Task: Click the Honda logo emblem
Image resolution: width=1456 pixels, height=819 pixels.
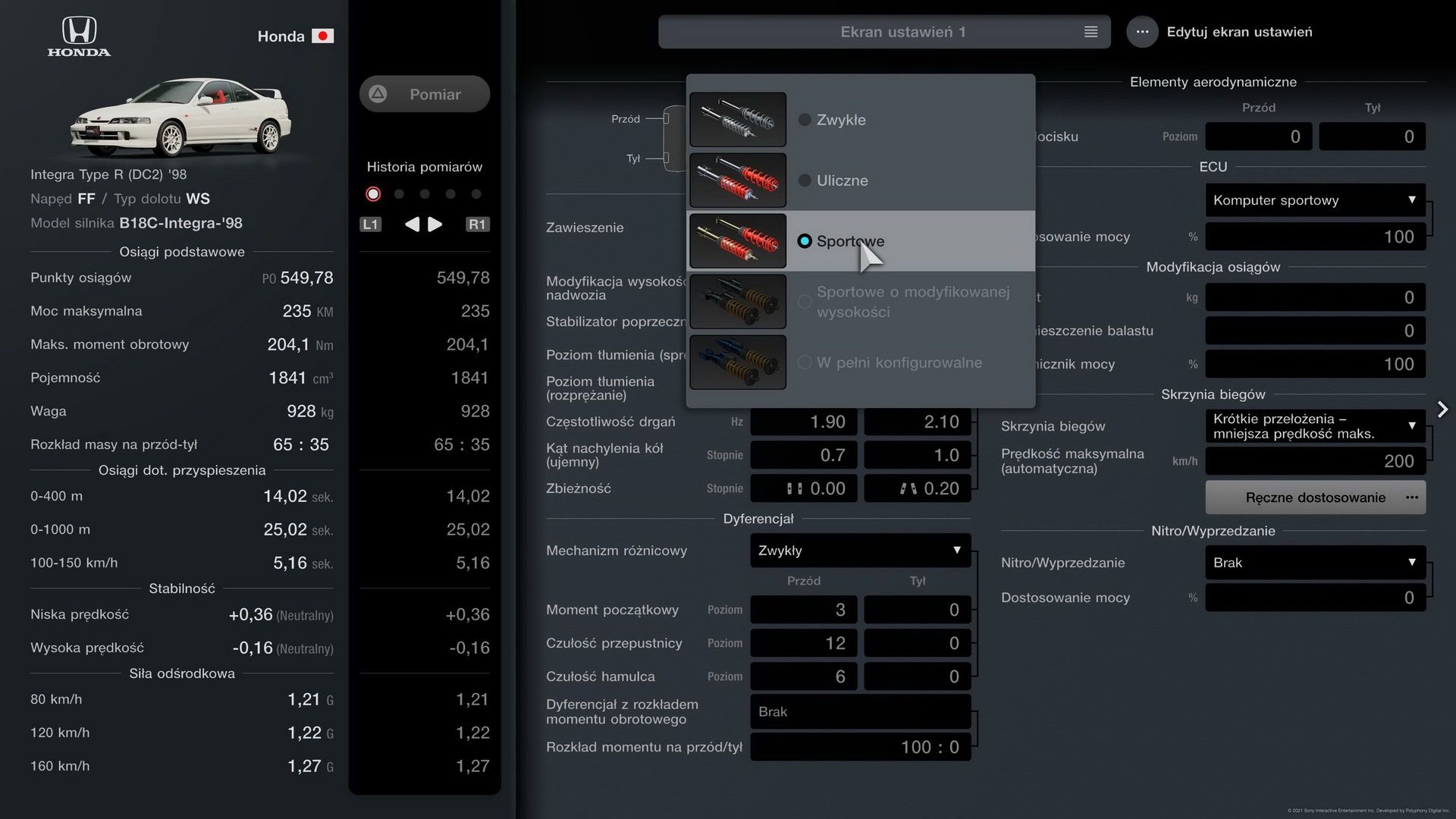Action: click(79, 36)
